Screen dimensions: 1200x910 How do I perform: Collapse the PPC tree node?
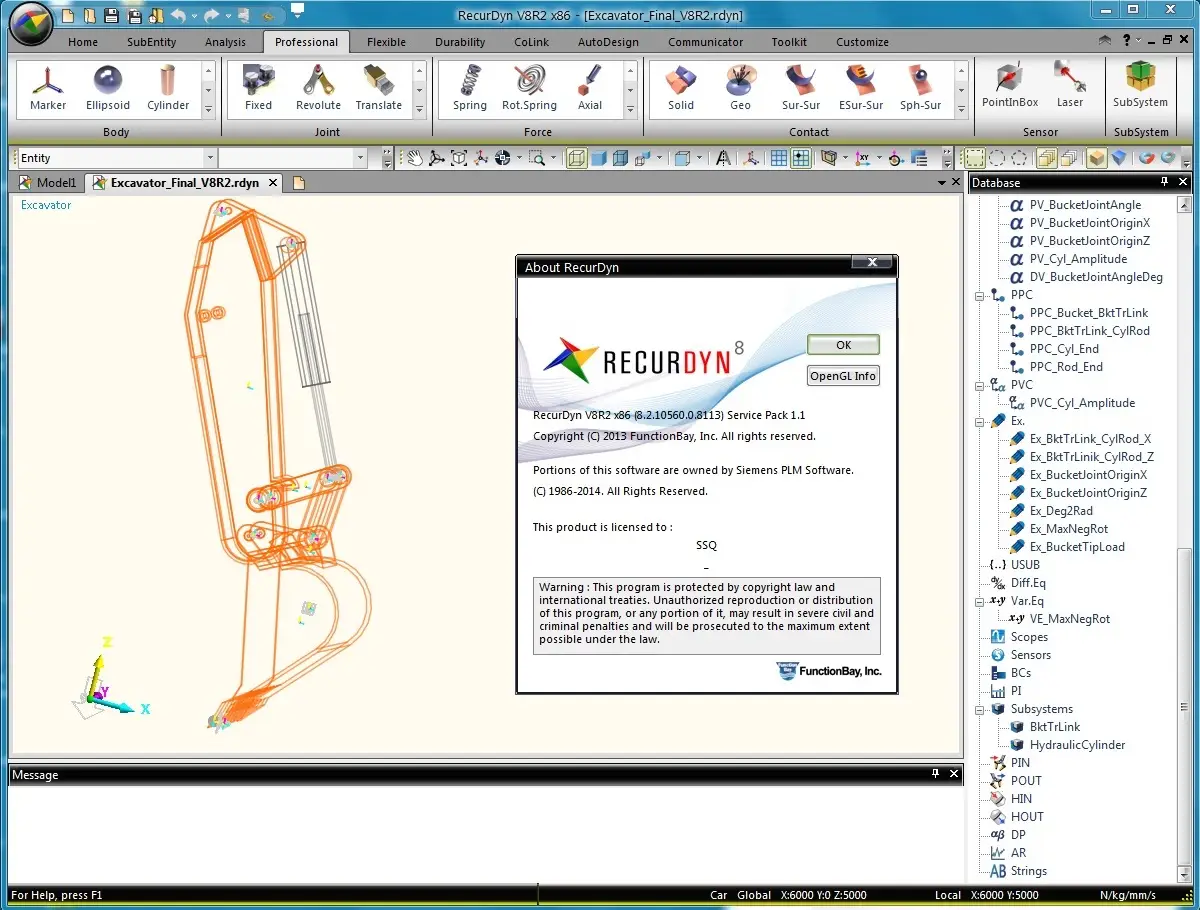tap(980, 295)
